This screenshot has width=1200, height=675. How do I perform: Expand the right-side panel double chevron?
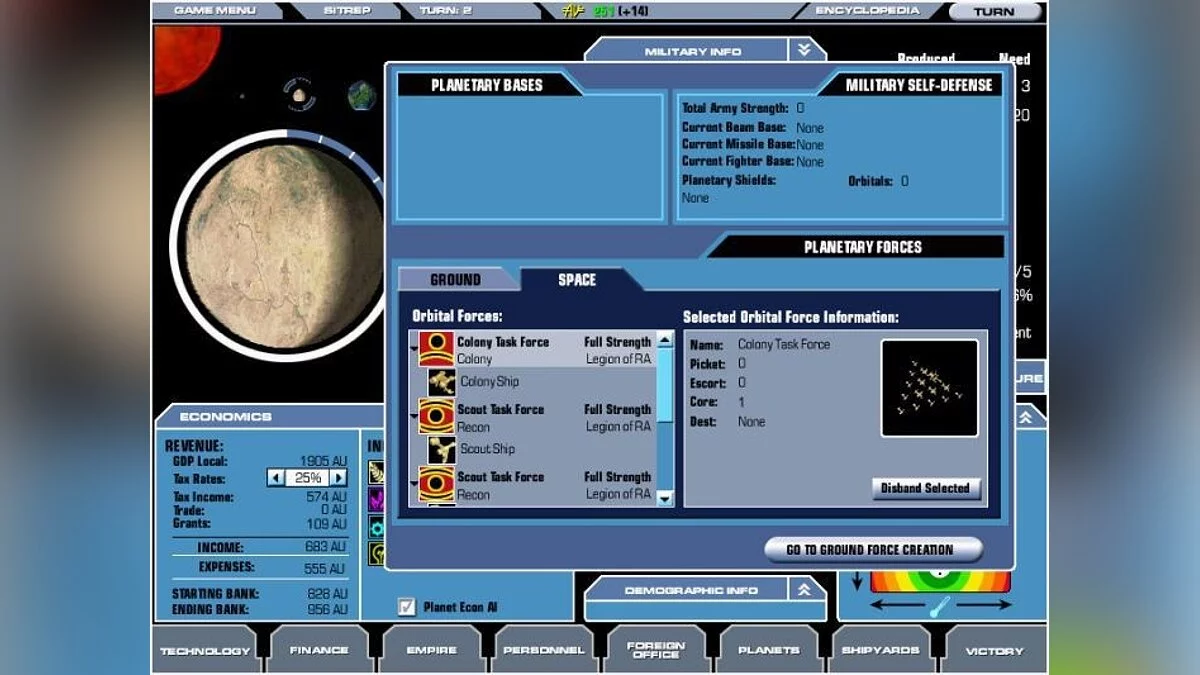tap(1025, 419)
